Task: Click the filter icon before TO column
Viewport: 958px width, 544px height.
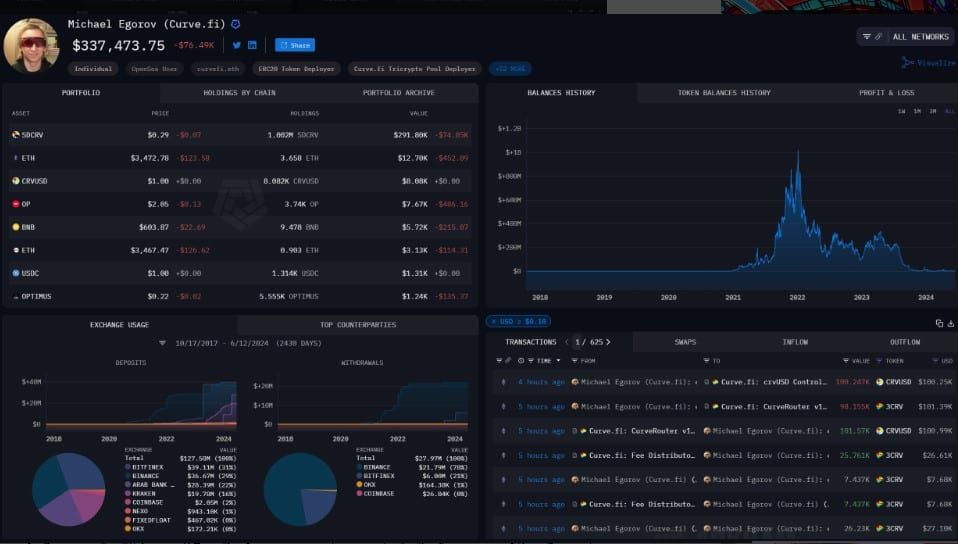Action: [707, 361]
